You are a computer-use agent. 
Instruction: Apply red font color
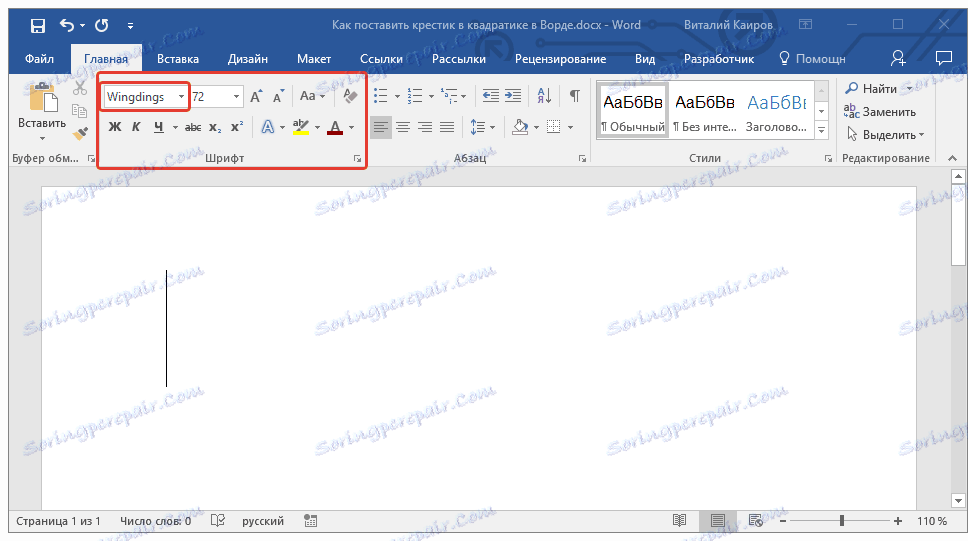[x=335, y=127]
